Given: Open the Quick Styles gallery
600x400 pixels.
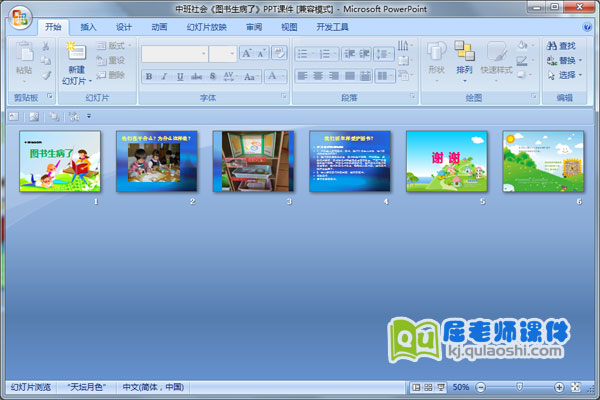Looking at the screenshot, I should tap(496, 61).
